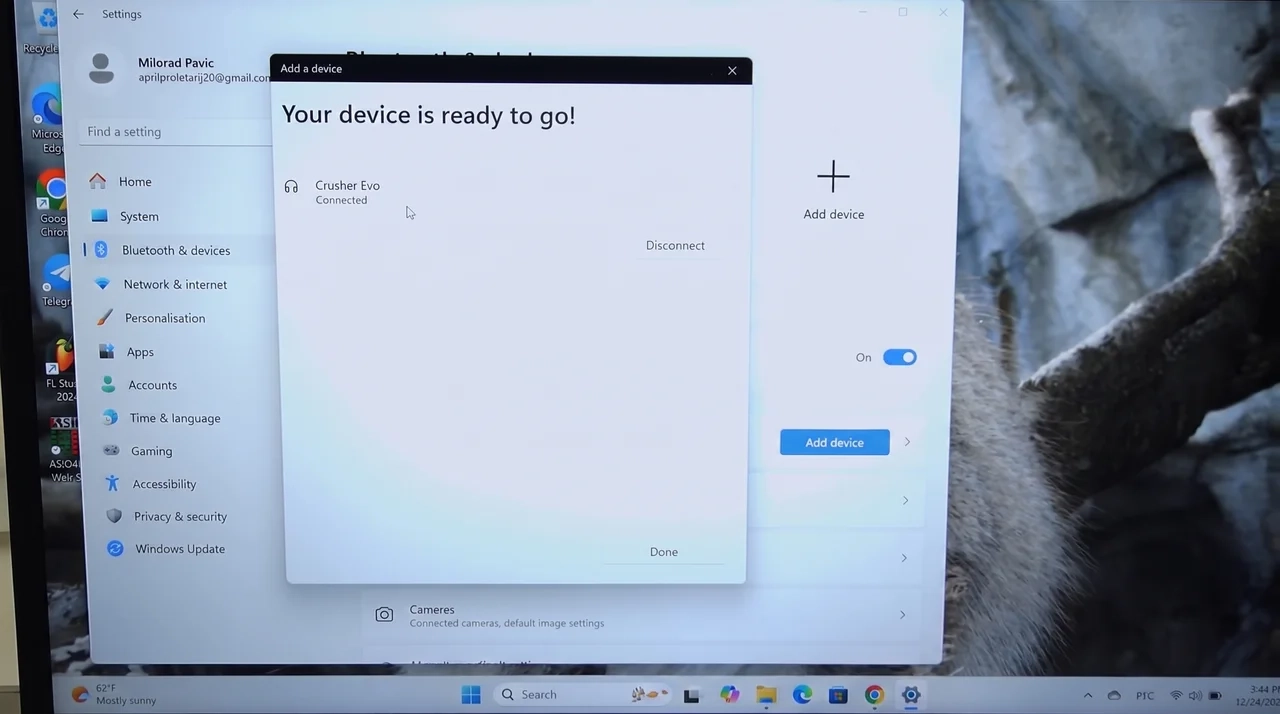Click the Gaming controller icon in the sidebar
This screenshot has height=714, width=1280.
tap(111, 451)
